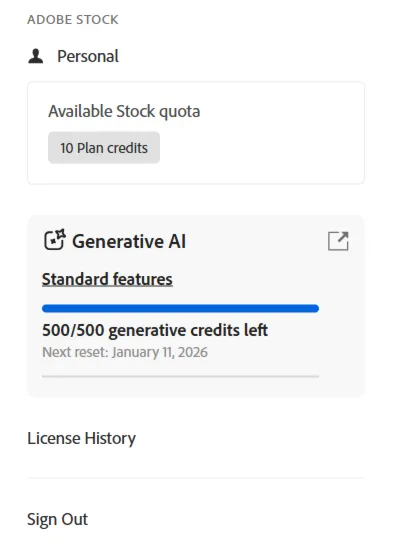Image resolution: width=406 pixels, height=557 pixels.
Task: Click the Personal profile silhouette icon
Action: 36,56
